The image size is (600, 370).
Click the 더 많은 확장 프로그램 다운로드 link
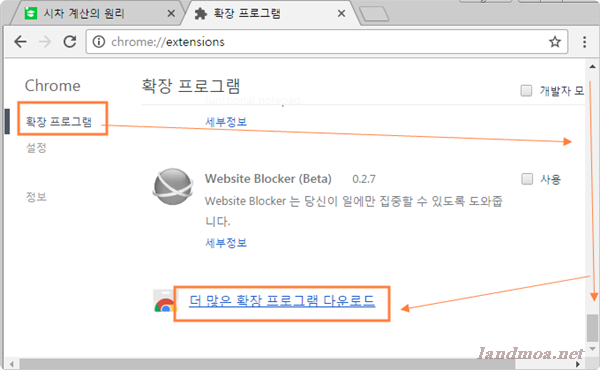282,300
